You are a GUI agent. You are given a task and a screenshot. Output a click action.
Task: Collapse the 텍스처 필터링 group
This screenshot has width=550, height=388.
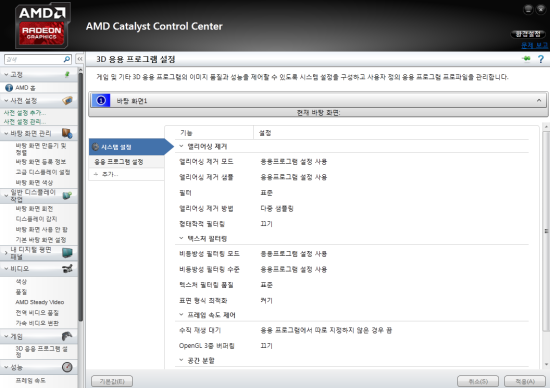coord(181,238)
